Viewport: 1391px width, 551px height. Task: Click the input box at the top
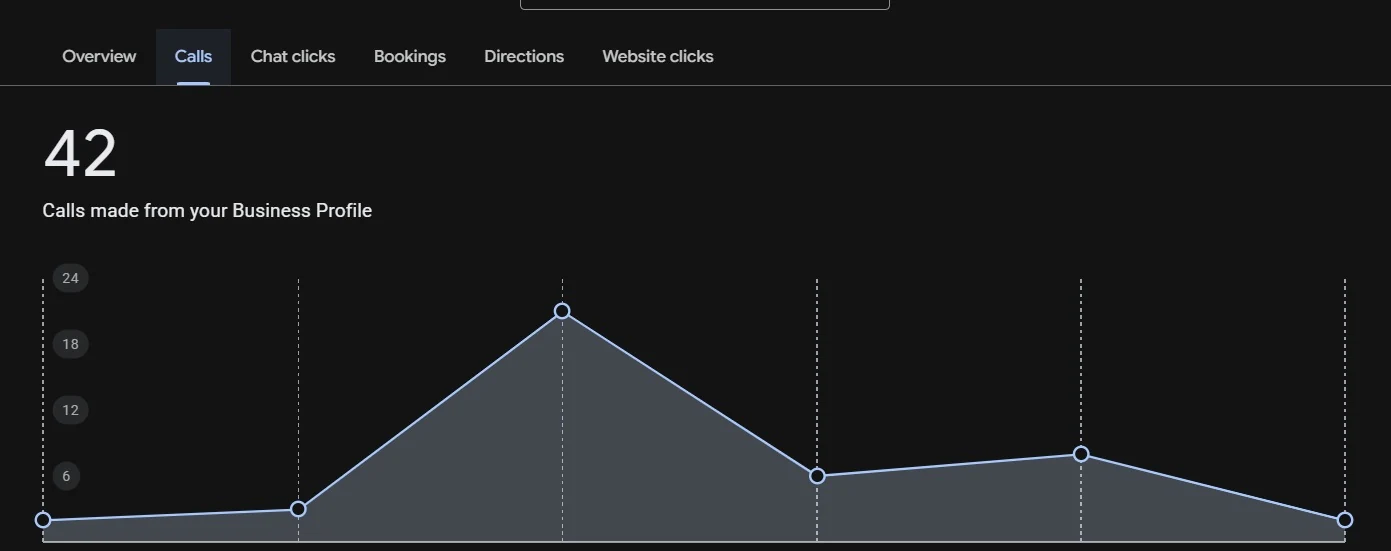705,4
